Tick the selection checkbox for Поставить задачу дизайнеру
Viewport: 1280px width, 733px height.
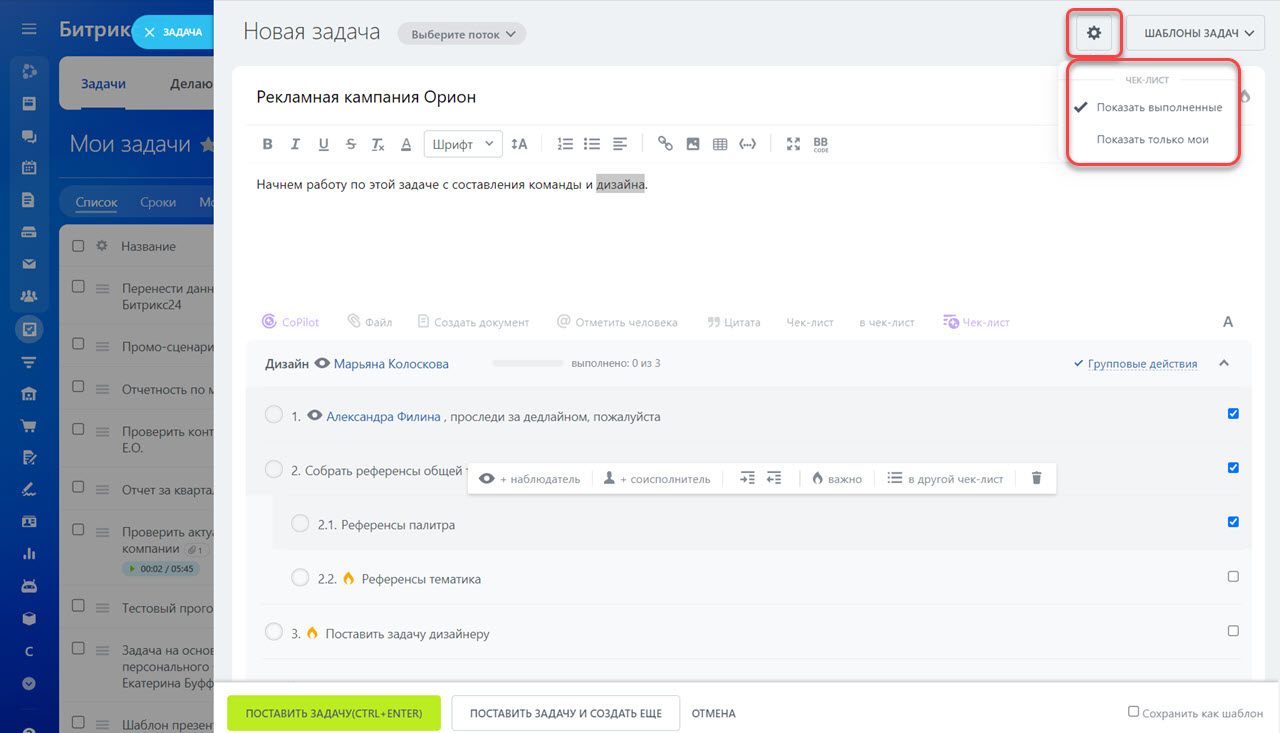coord(1233,630)
